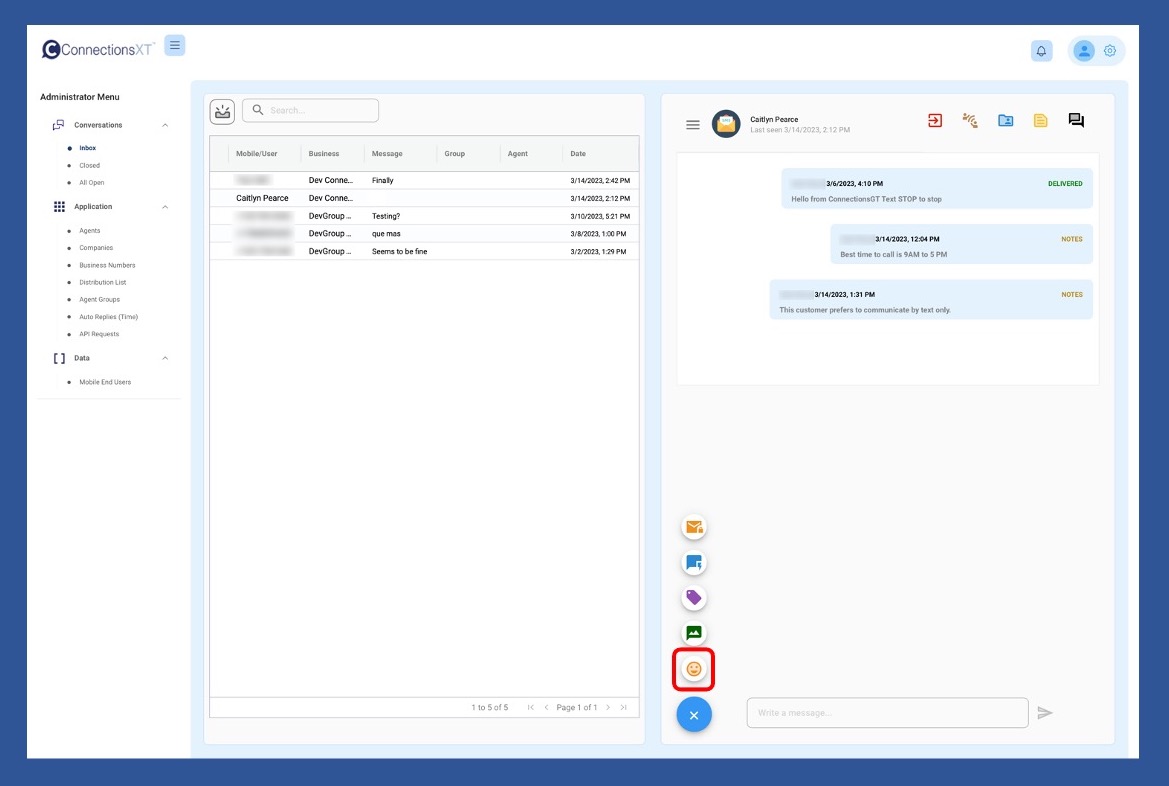Image resolution: width=1169 pixels, height=786 pixels.
Task: Click the send message arrow
Action: [1045, 713]
